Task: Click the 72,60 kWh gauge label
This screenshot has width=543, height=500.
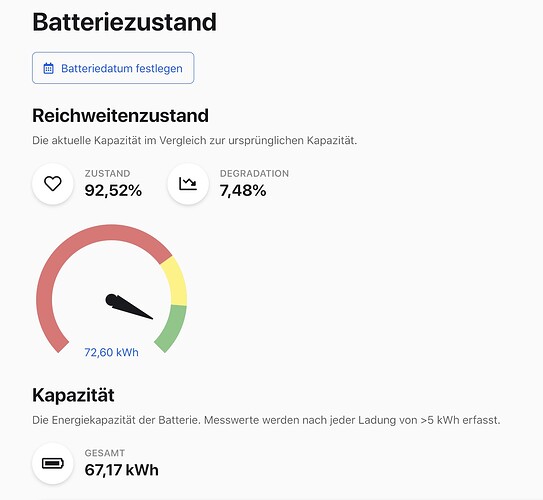Action: [x=112, y=352]
